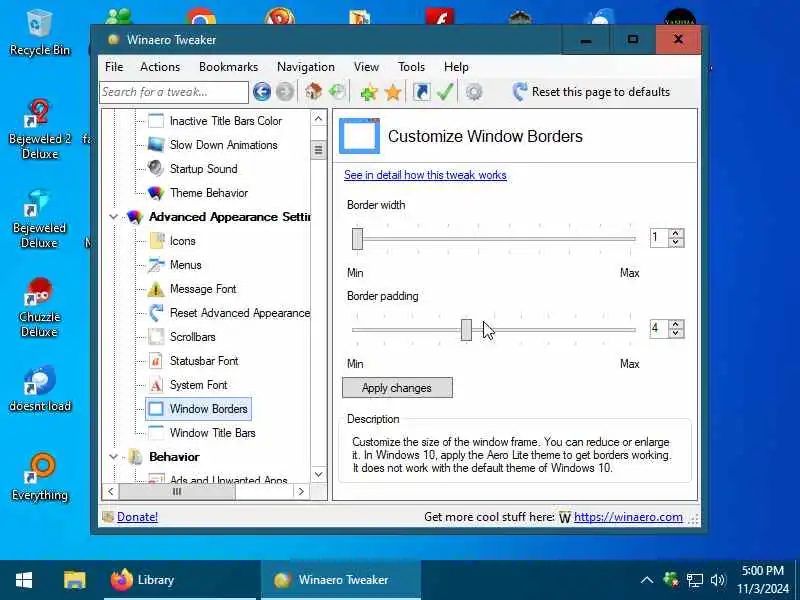Click tree scrollbar up arrow
Image resolution: width=800 pixels, height=600 pixels.
click(318, 119)
